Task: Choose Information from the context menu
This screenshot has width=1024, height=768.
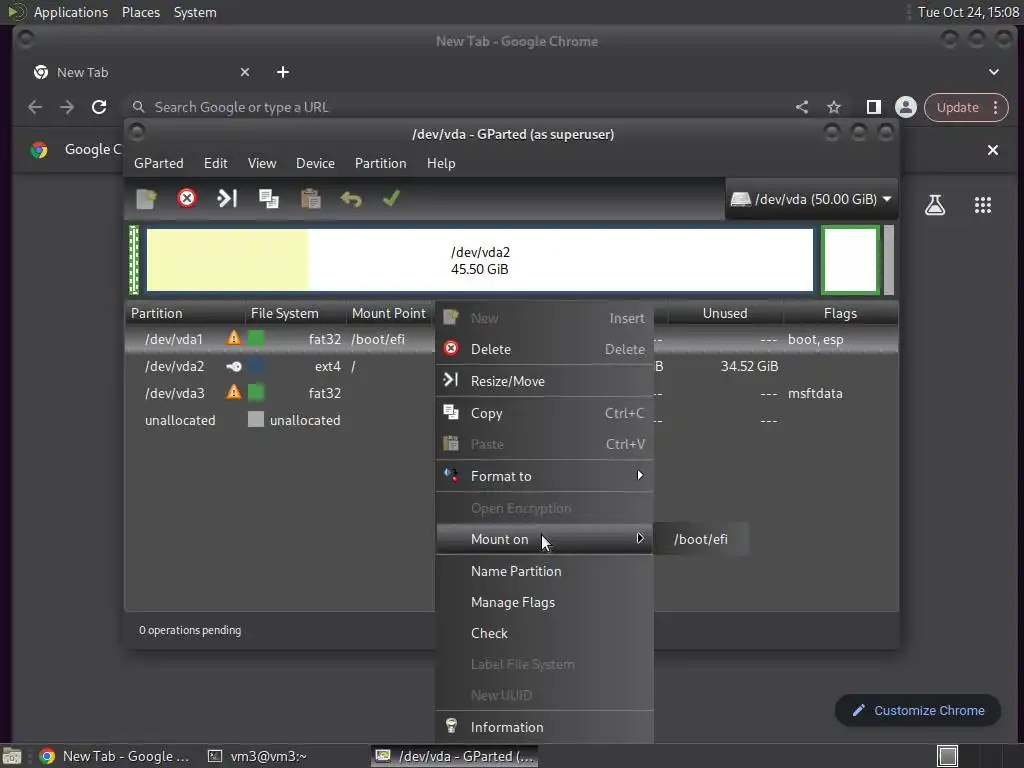Action: coord(544,727)
